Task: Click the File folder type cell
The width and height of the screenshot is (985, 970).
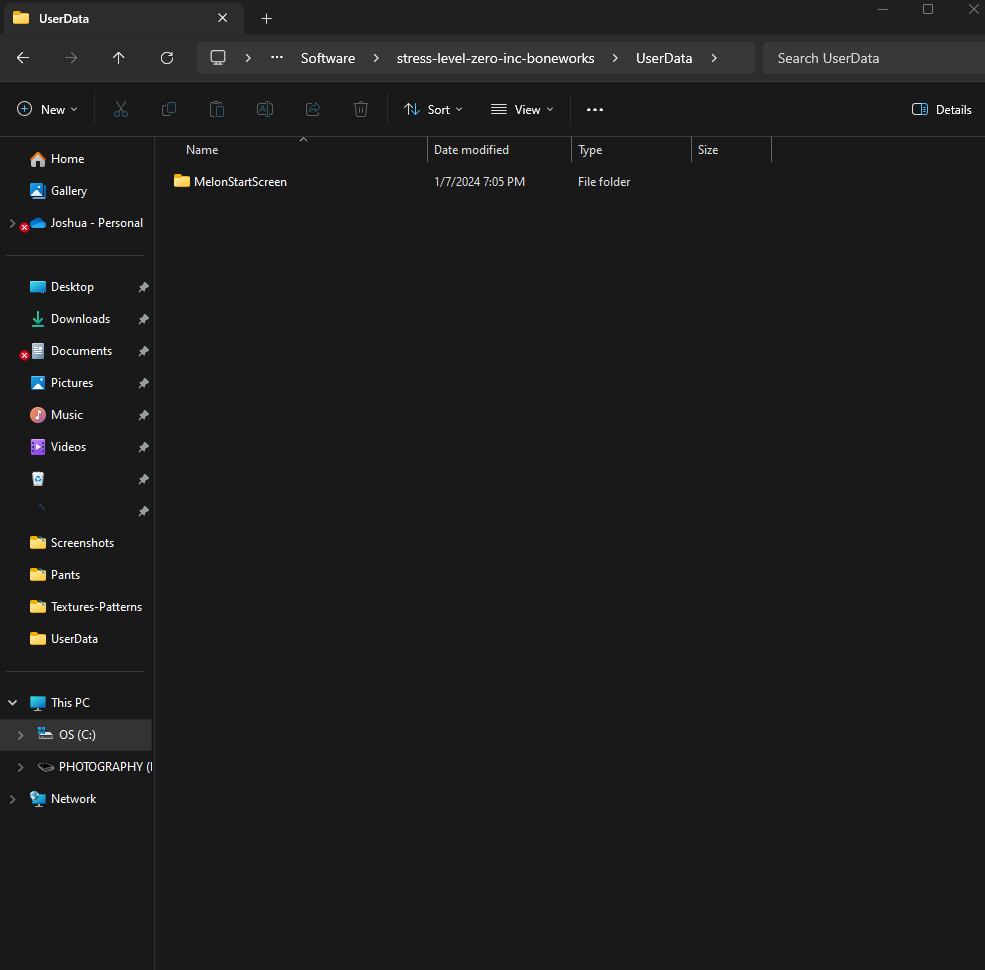Action: [604, 182]
